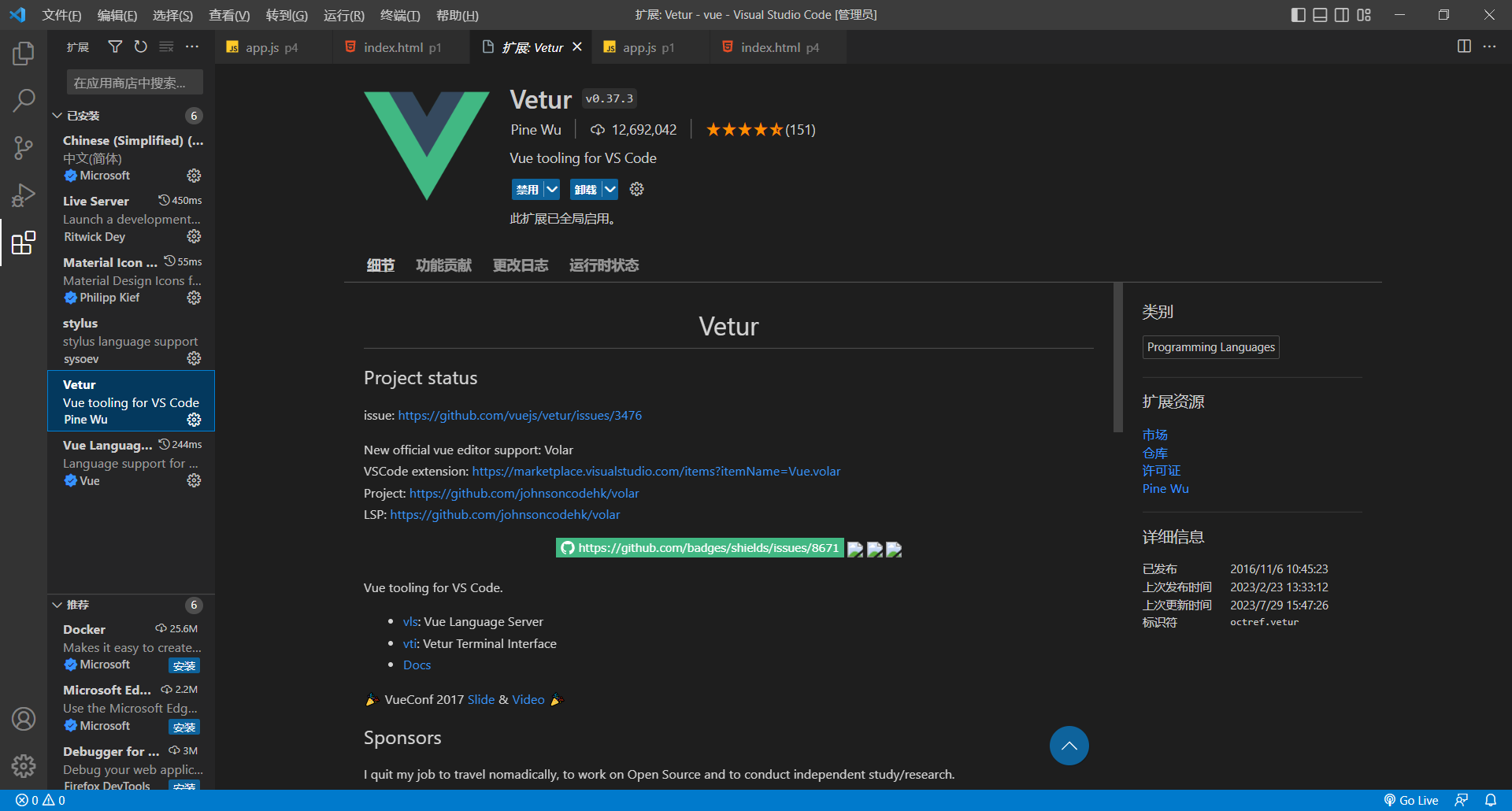Toggle the bottom panel layout icon
The image size is (1512, 811).
point(1320,15)
